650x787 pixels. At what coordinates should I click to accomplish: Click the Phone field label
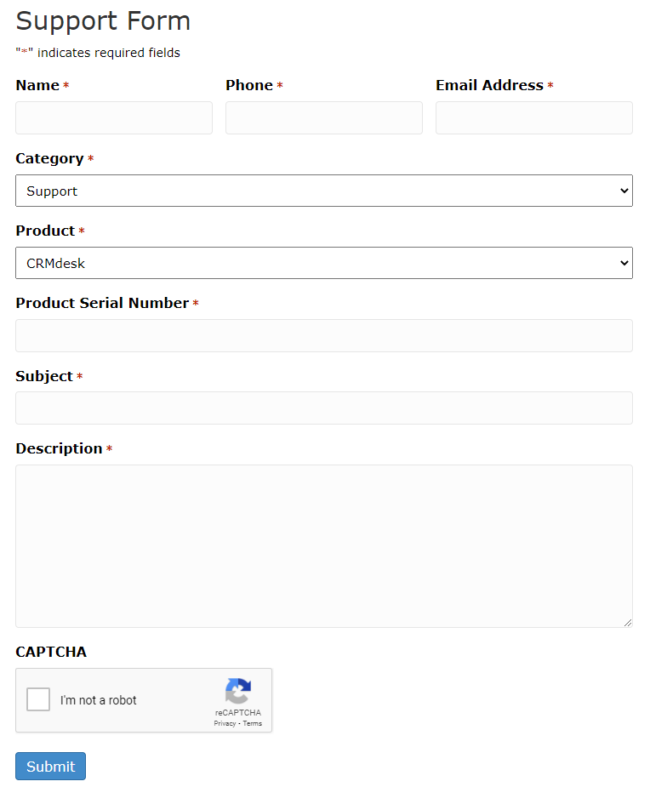click(249, 85)
